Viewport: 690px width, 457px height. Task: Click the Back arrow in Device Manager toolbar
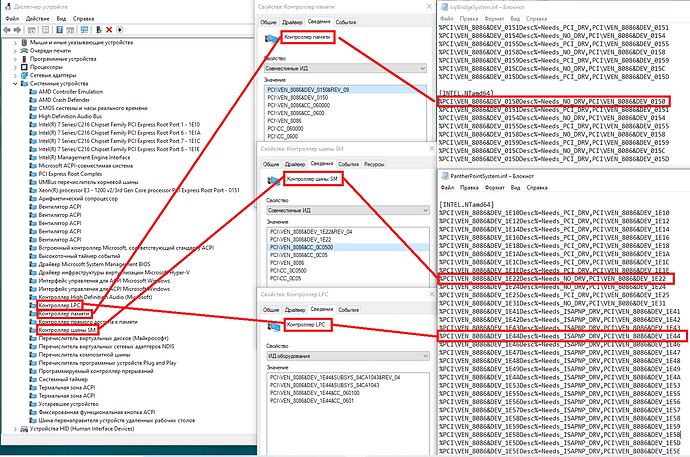click(7, 30)
